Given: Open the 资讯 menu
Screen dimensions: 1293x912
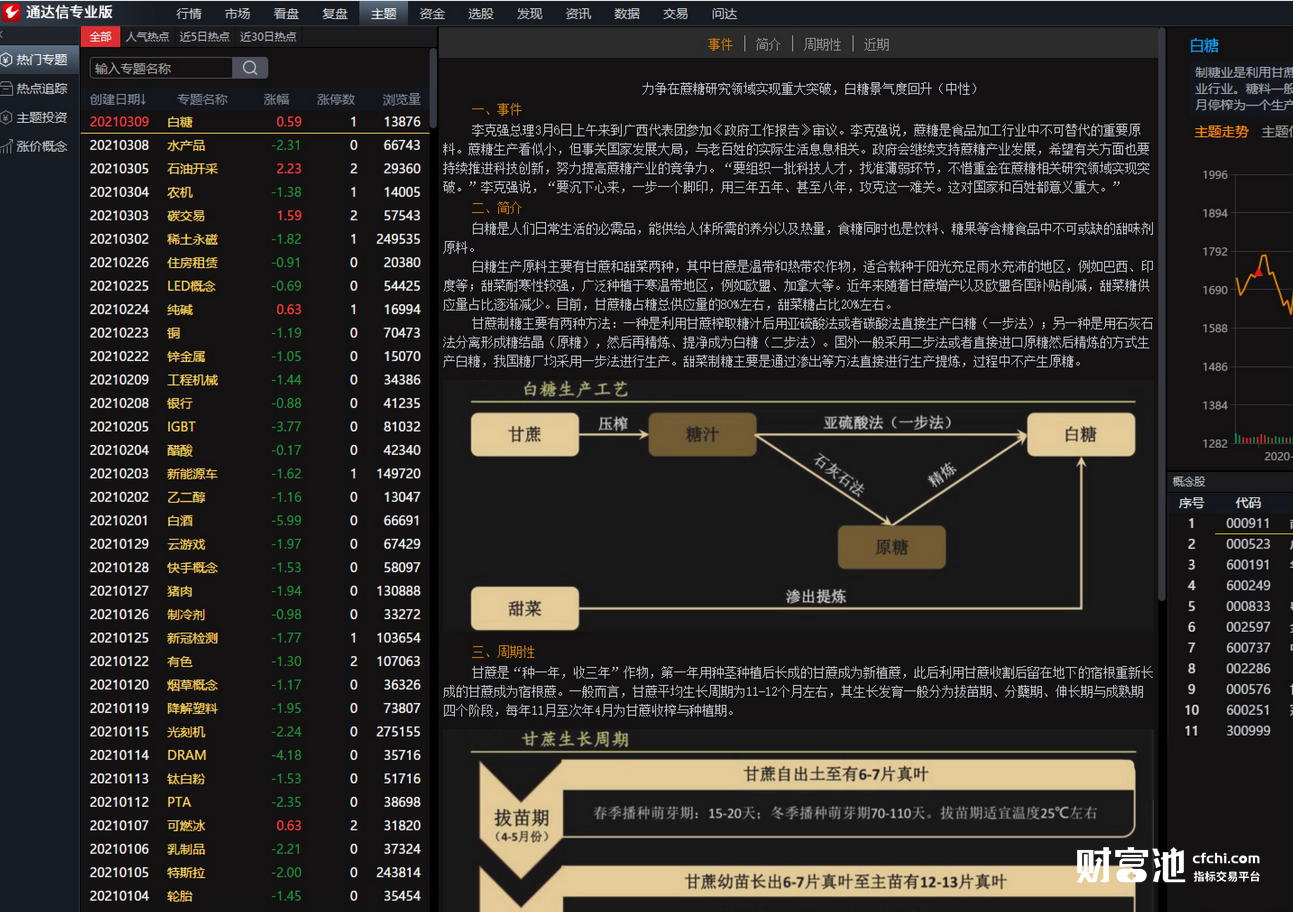Looking at the screenshot, I should coord(578,14).
